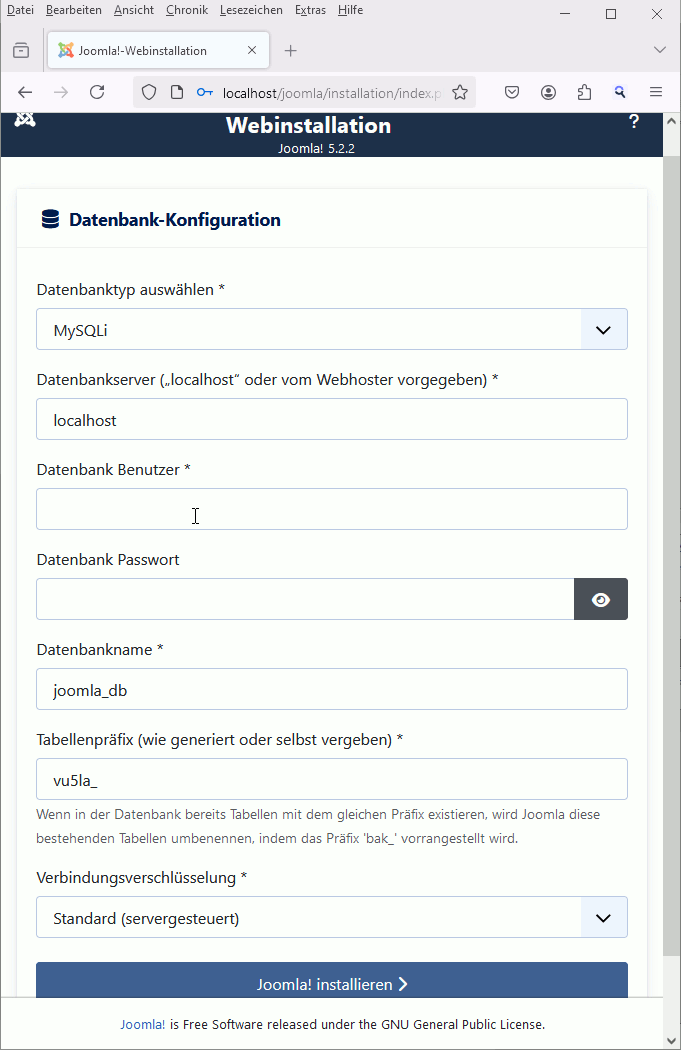Open the Firefox hamburger menu

click(x=656, y=92)
